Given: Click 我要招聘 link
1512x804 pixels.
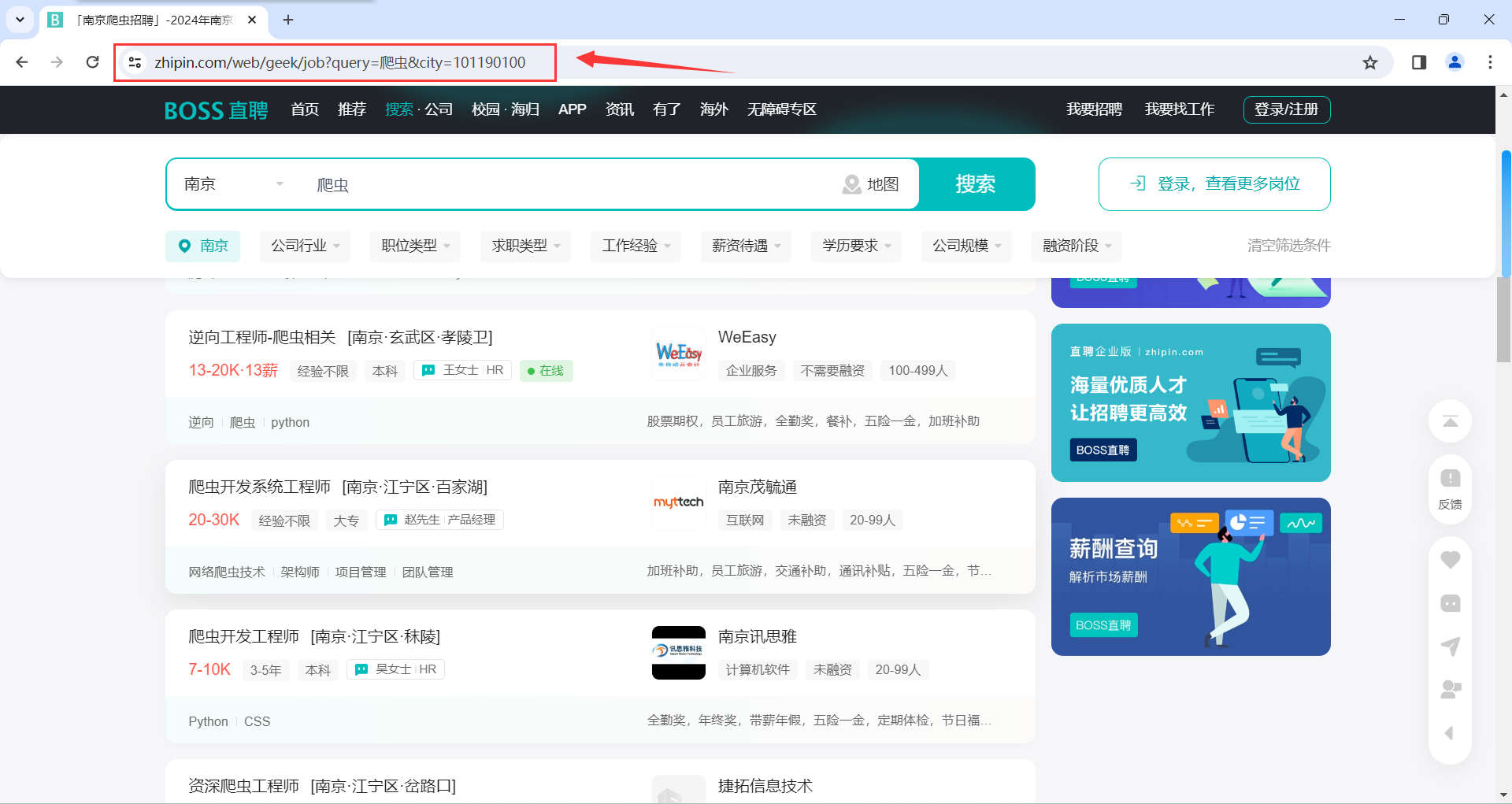Looking at the screenshot, I should (x=1095, y=109).
